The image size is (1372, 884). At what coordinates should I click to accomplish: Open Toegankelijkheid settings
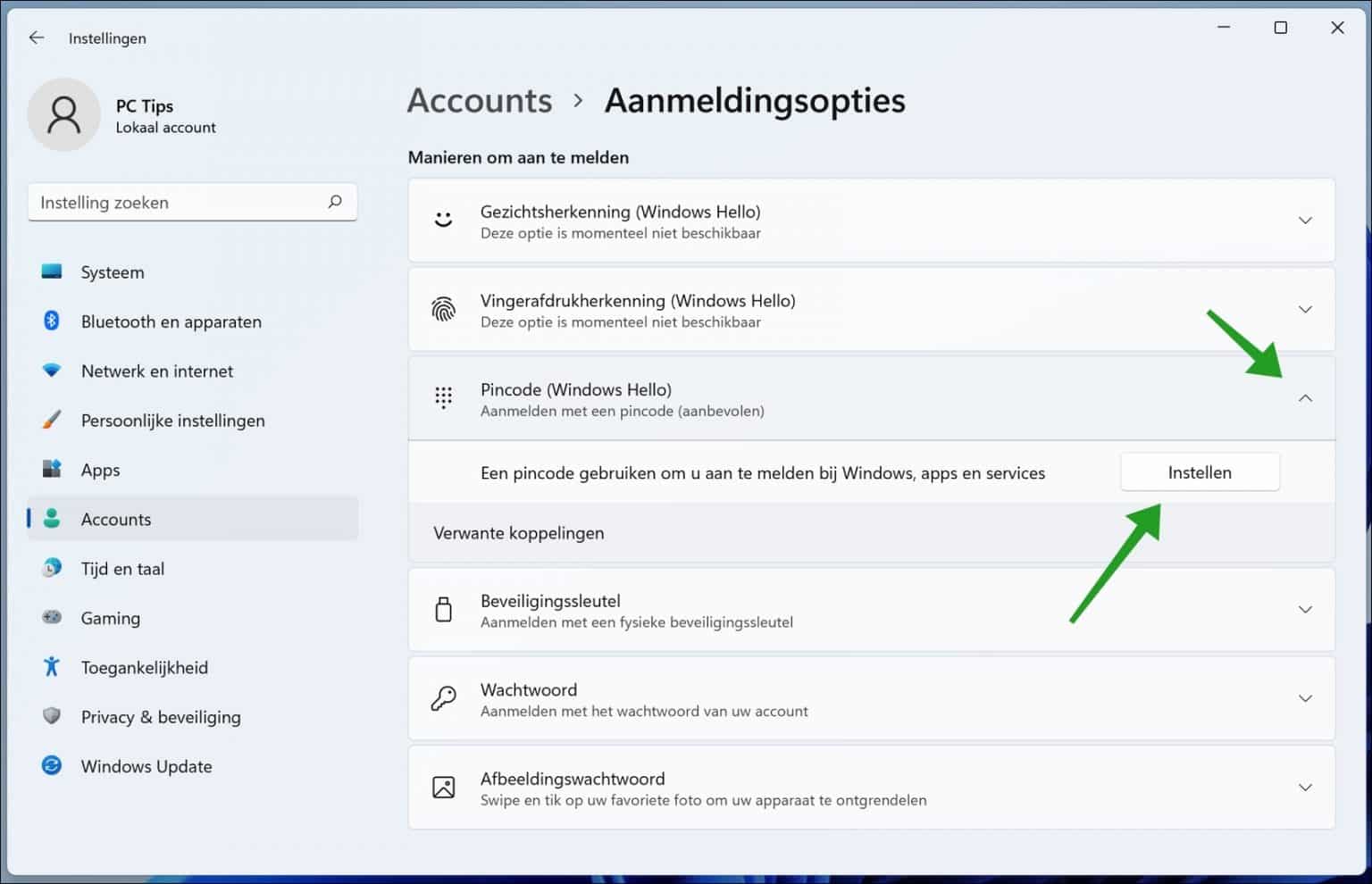(144, 667)
